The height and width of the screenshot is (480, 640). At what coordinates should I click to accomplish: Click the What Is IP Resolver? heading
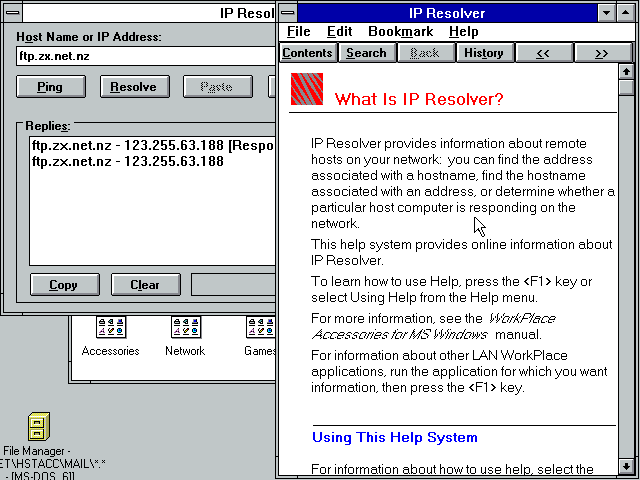pyautogui.click(x=419, y=99)
